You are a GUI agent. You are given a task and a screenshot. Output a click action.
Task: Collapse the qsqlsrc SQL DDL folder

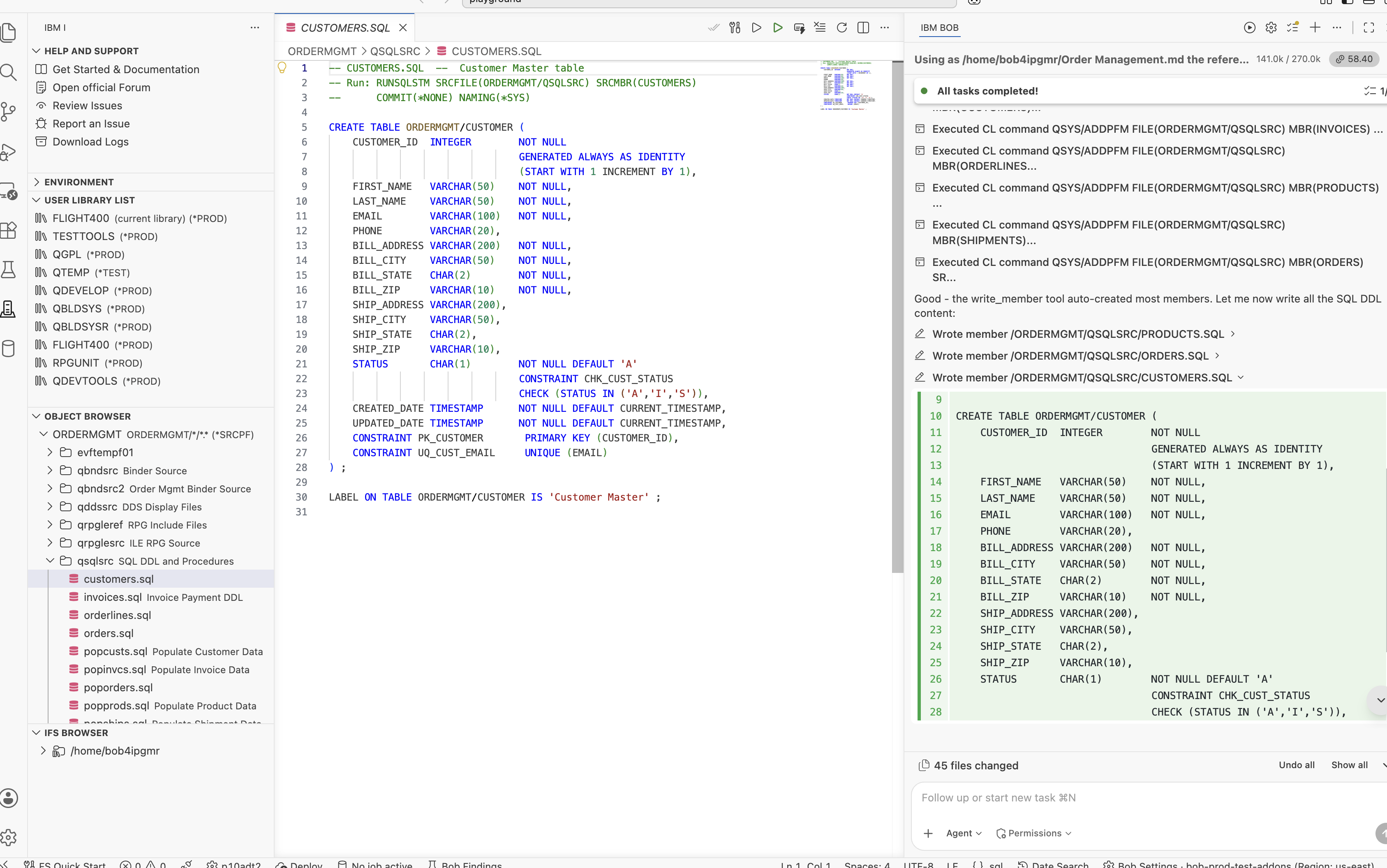point(50,561)
